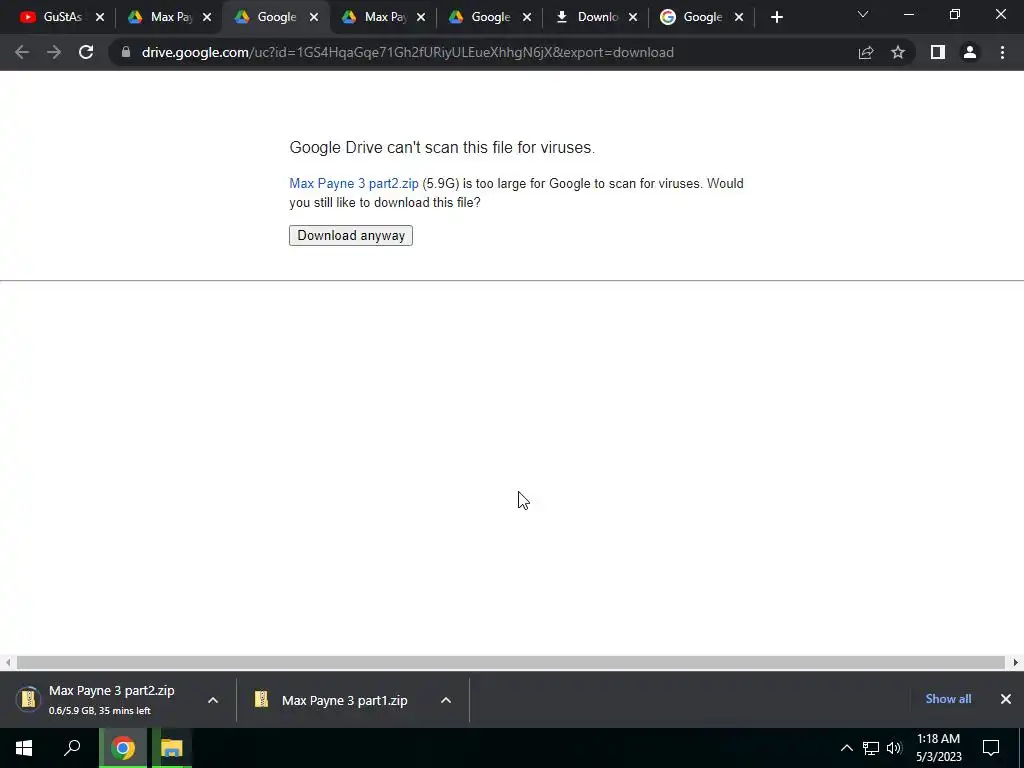
Task: Click the Max Payne 3 part2.zip link
Action: 354,184
